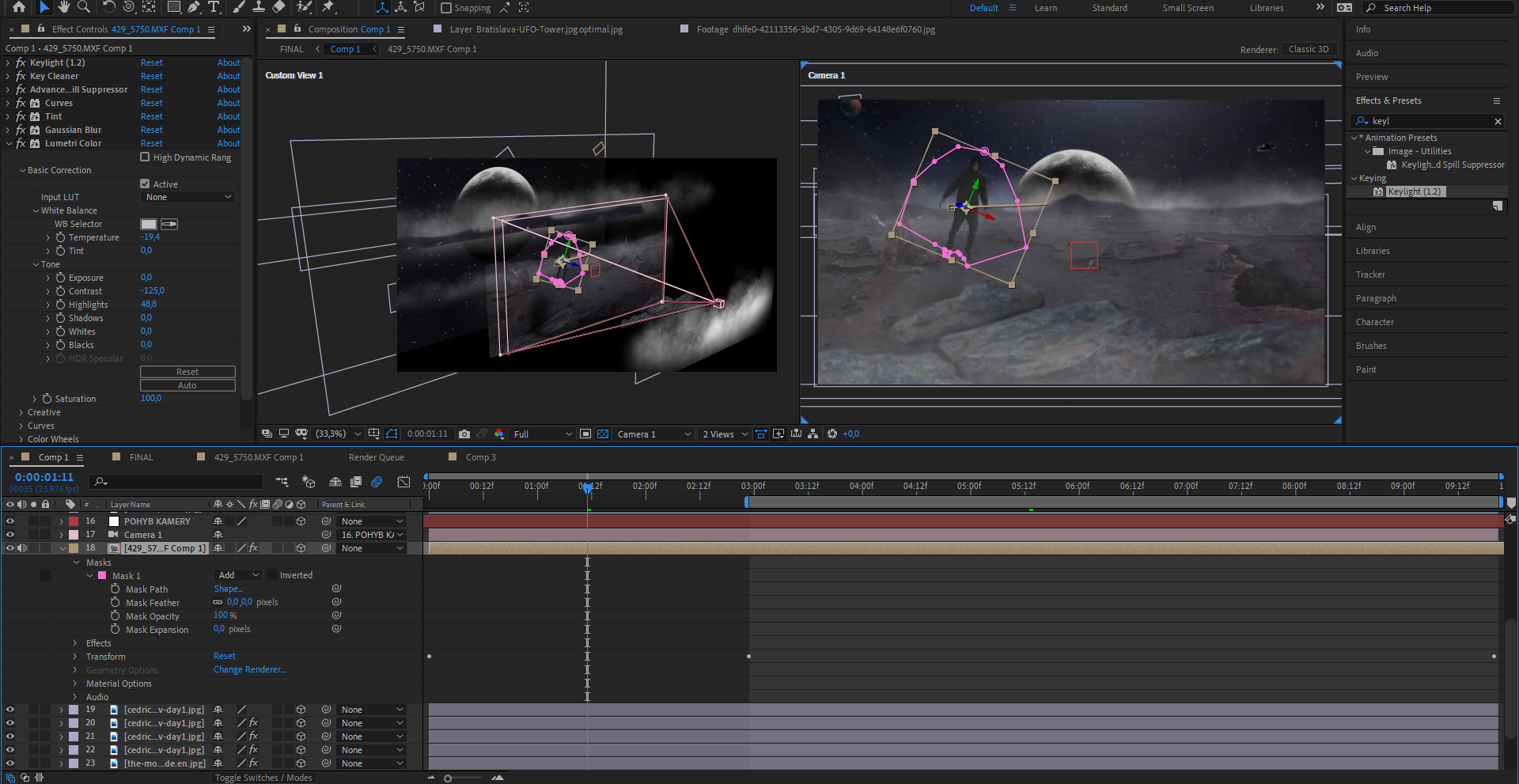This screenshot has height=784, width=1519.
Task: Open the Input LUT dropdown
Action: tap(188, 197)
